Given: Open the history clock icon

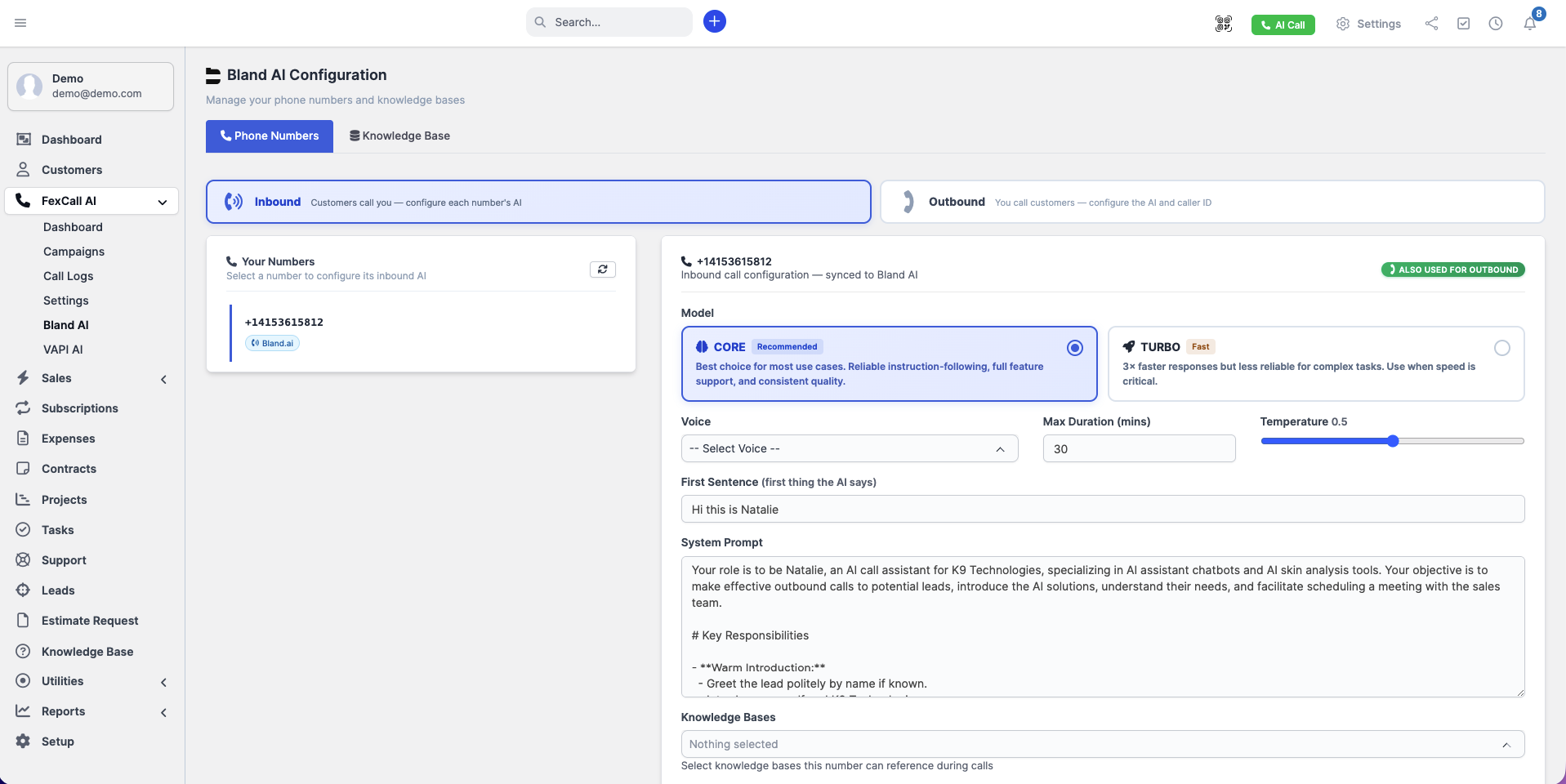Looking at the screenshot, I should pyautogui.click(x=1496, y=24).
